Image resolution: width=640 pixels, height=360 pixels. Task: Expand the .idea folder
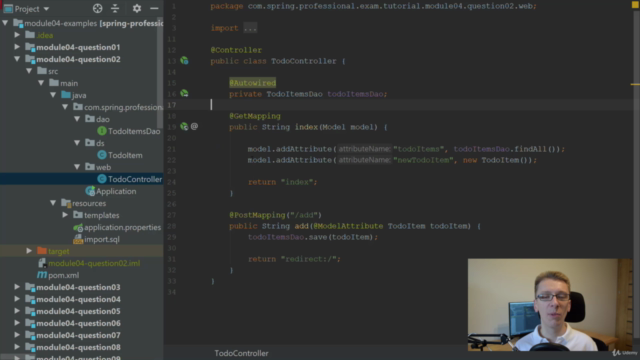17,35
